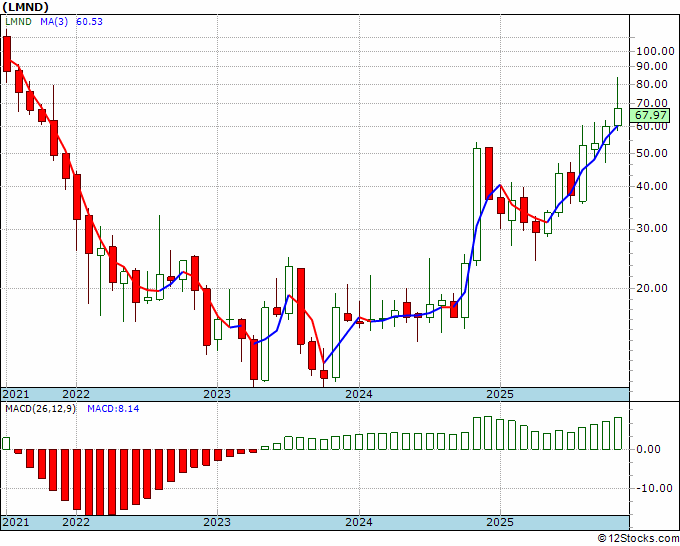Click the 60.00 price axis label

click(652, 127)
